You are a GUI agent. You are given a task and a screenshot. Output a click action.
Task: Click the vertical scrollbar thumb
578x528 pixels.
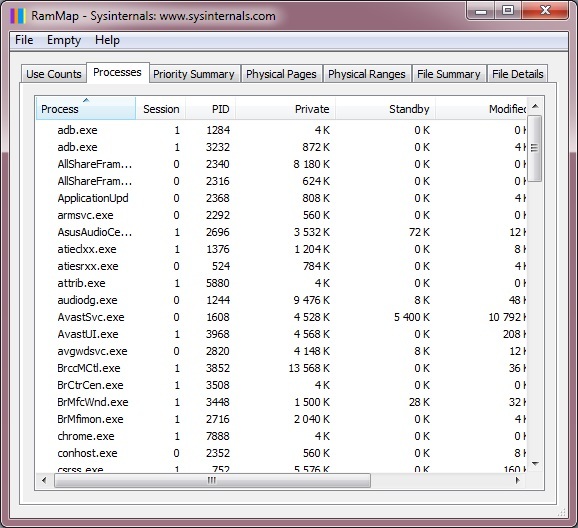pyautogui.click(x=535, y=148)
